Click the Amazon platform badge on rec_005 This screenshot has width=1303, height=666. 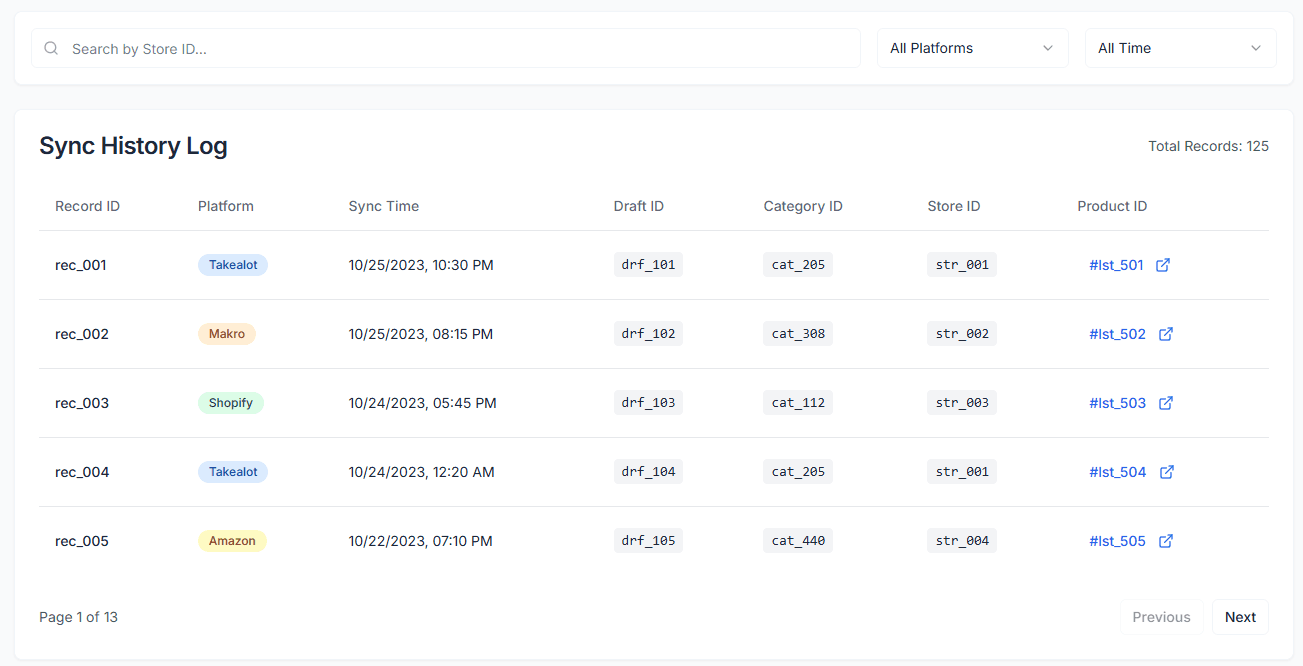click(231, 540)
